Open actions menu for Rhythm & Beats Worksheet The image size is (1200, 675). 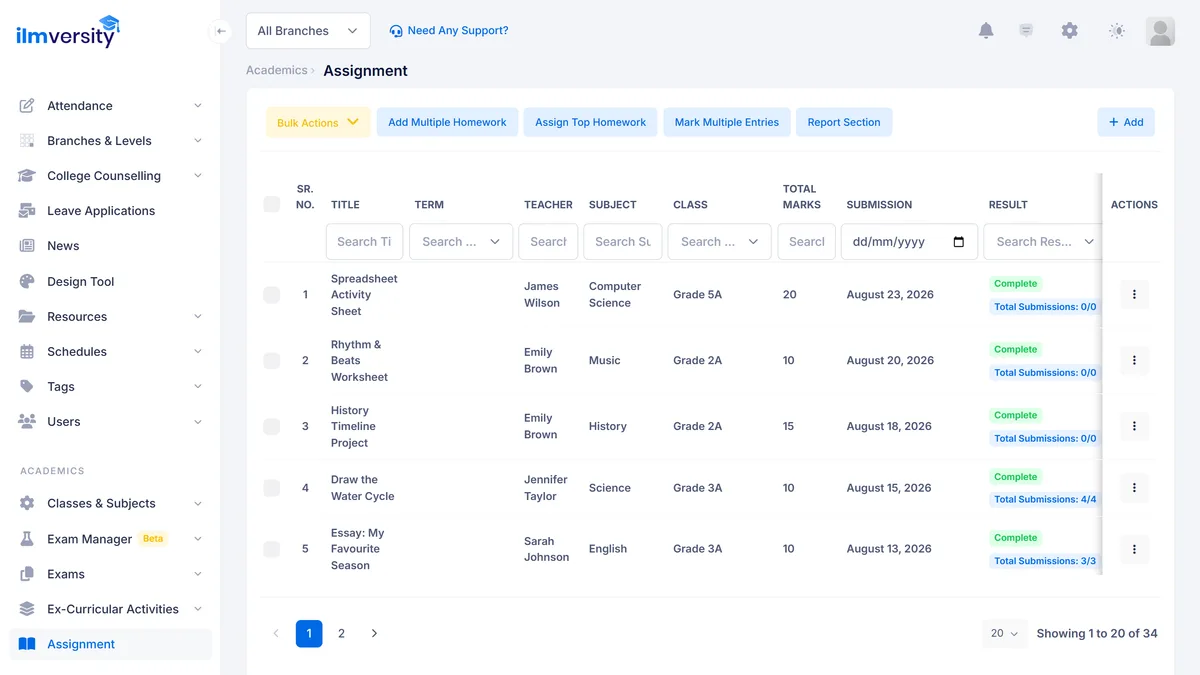pyautogui.click(x=1134, y=361)
